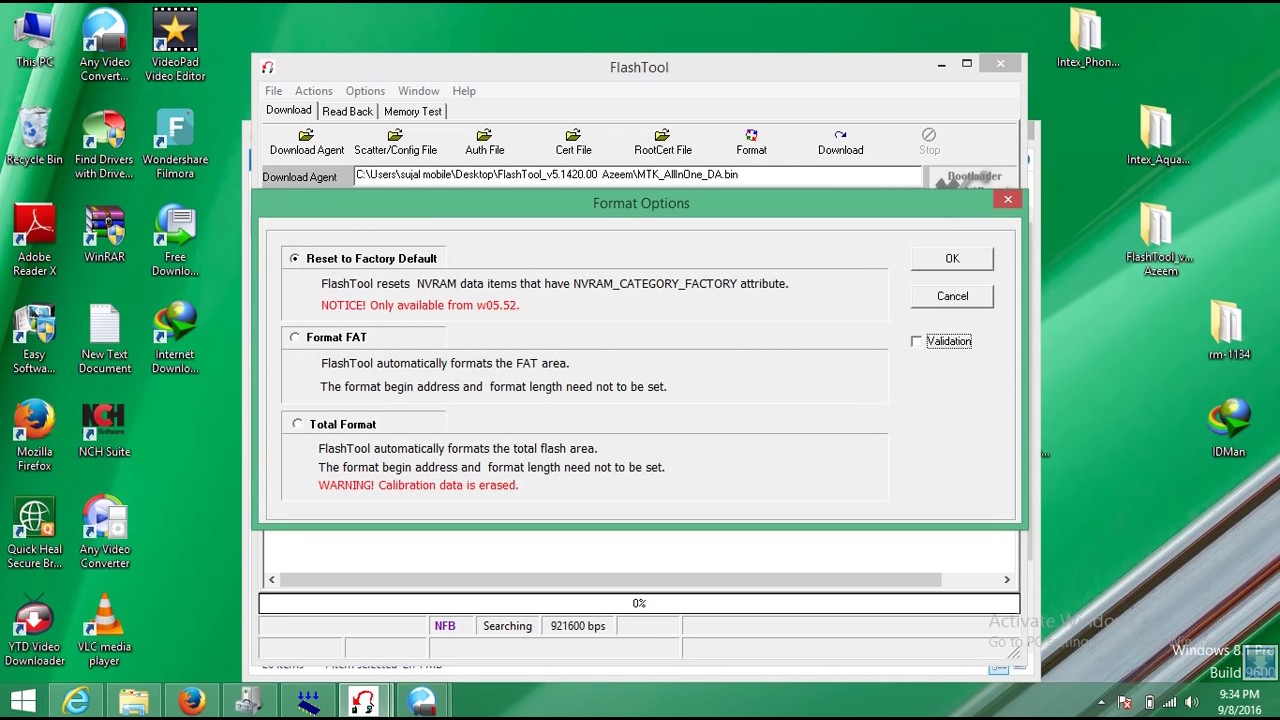Launch Adobe Reader X desktop icon
The image size is (1280, 720).
click(34, 240)
